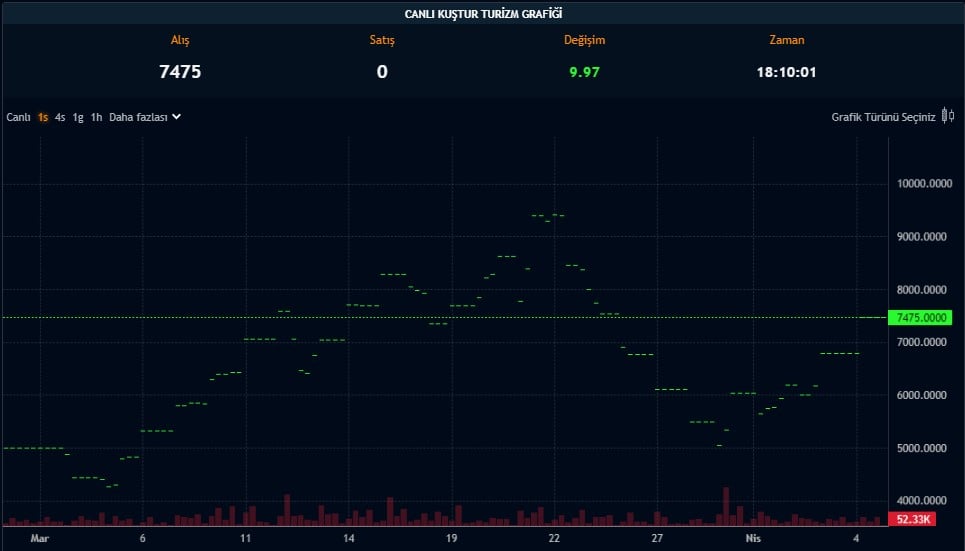Viewport: 965px width, 551px height.
Task: Select the Canlı live interval
Action: [18, 117]
